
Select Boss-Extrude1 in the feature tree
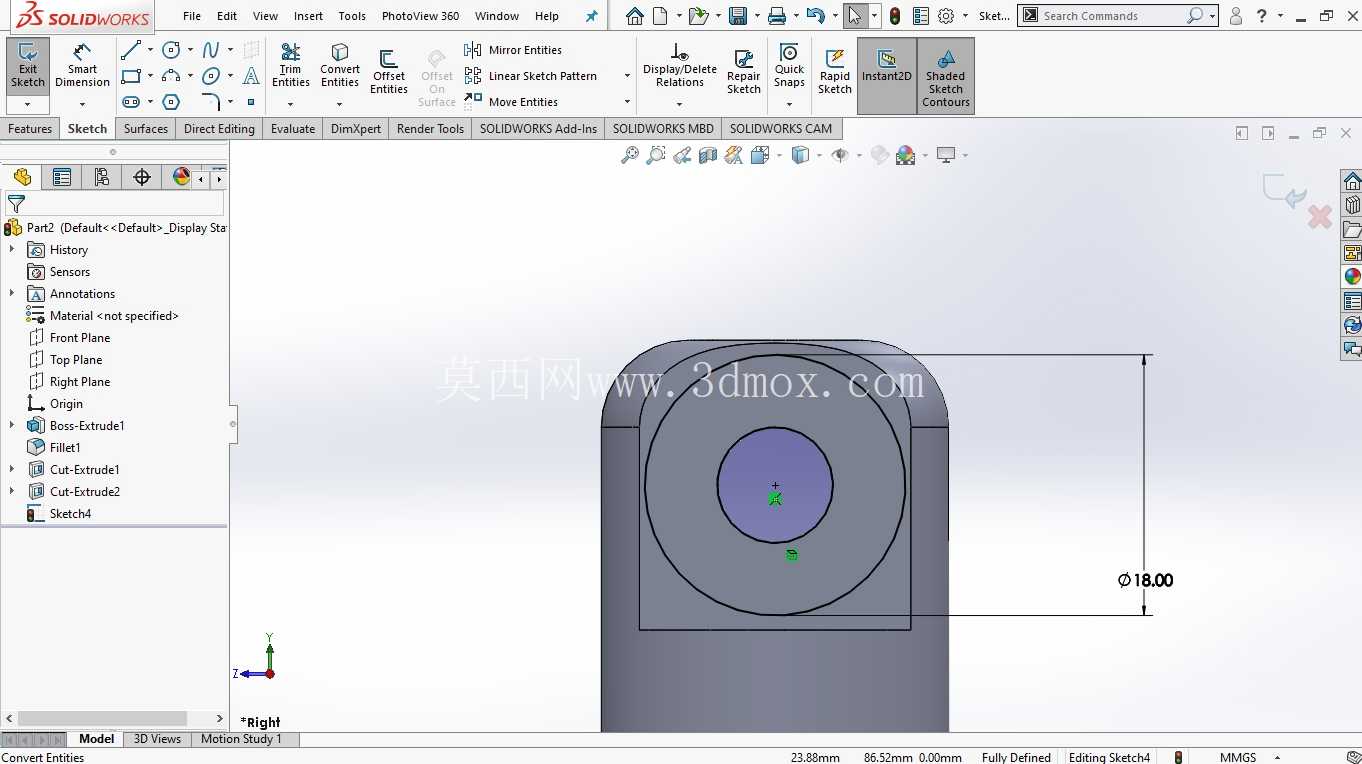pos(76,425)
